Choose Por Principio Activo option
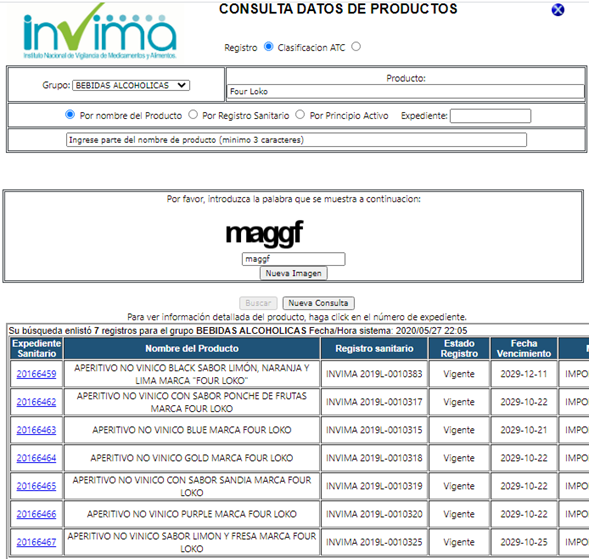589x559 pixels. tap(300, 114)
